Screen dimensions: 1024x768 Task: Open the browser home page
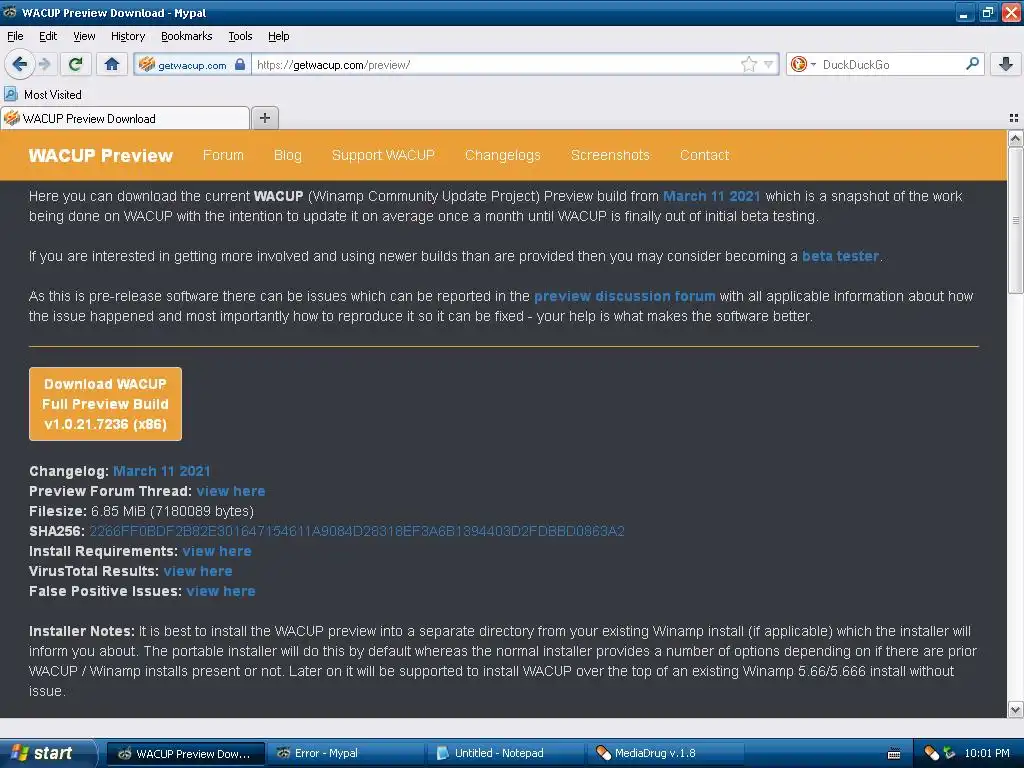click(112, 64)
